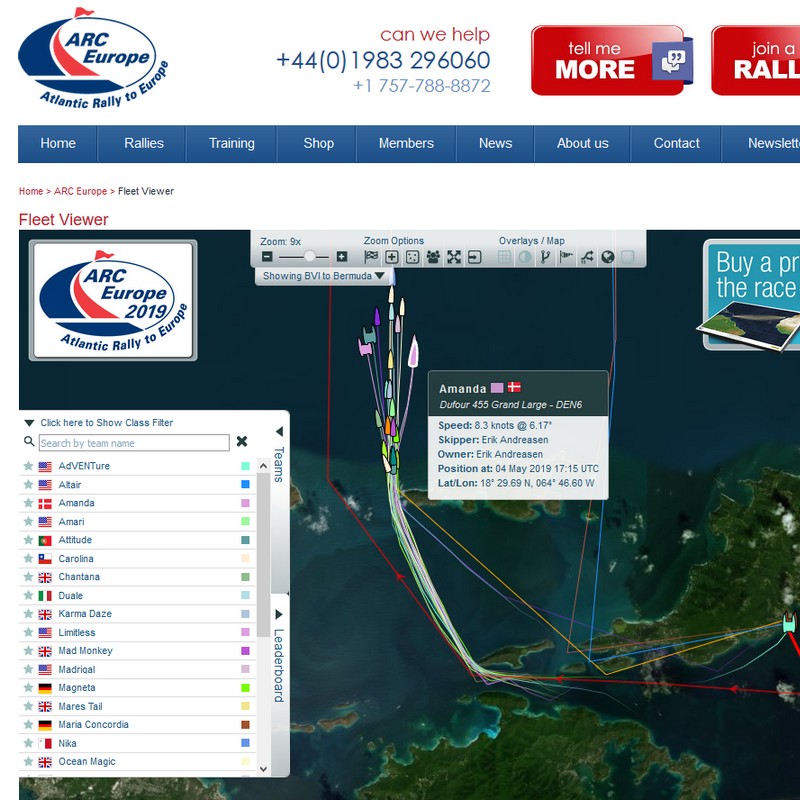The height and width of the screenshot is (800, 800).
Task: Click the zoom out minus button
Action: [x=267, y=257]
